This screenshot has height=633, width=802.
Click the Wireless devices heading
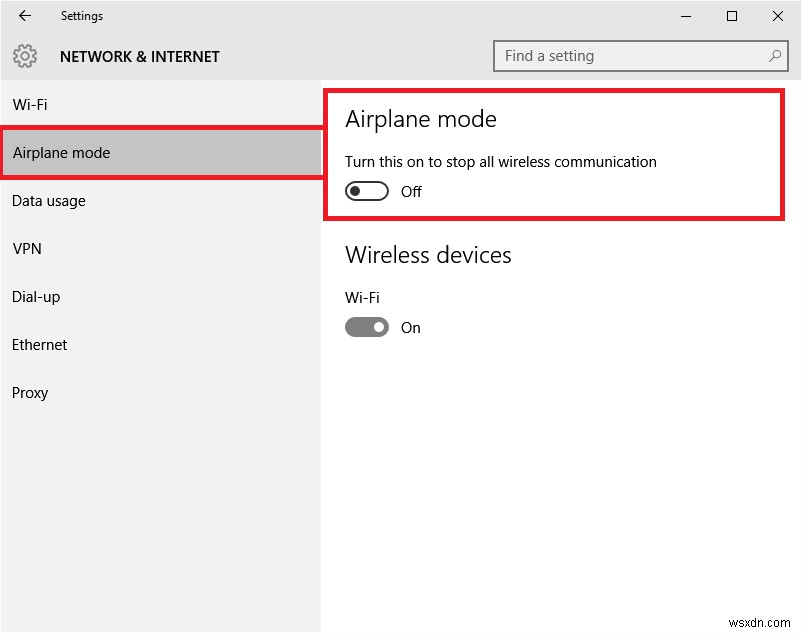coord(428,255)
